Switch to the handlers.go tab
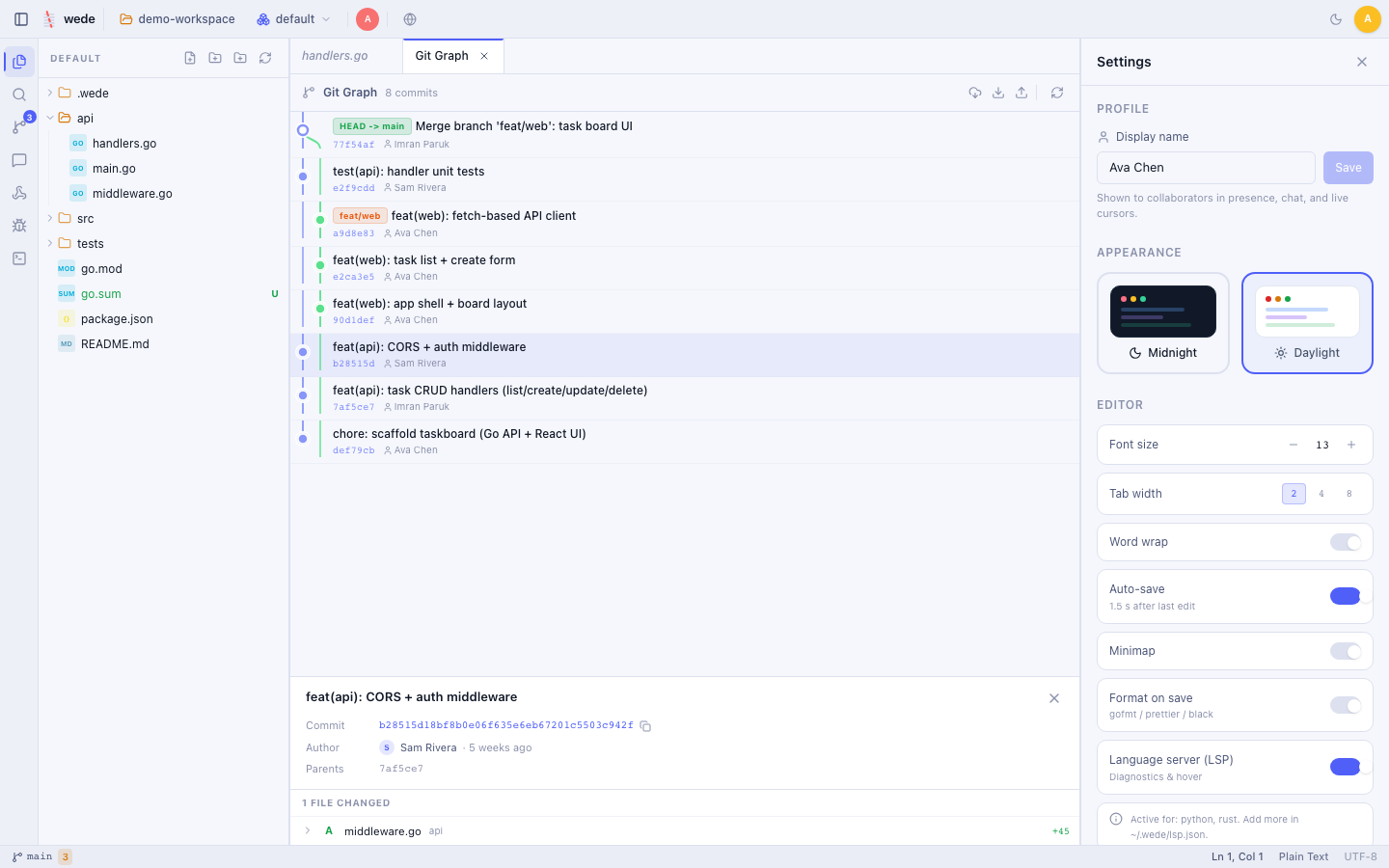Image resolution: width=1389 pixels, height=868 pixels. (335, 56)
